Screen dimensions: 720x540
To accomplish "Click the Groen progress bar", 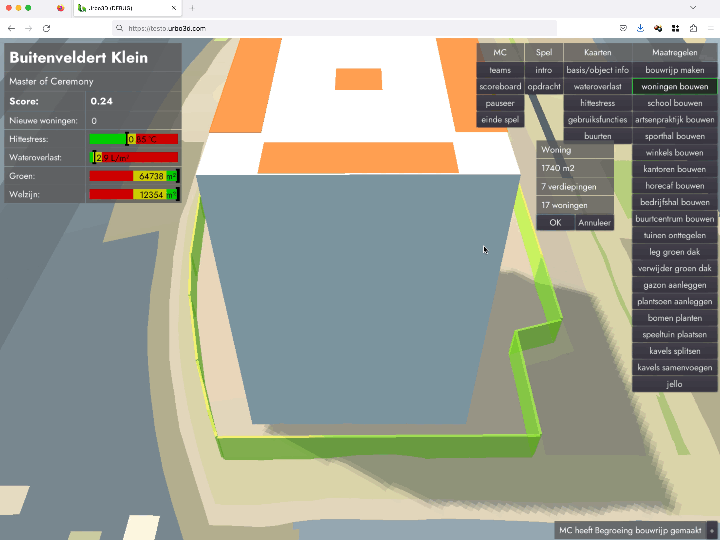I will point(134,176).
